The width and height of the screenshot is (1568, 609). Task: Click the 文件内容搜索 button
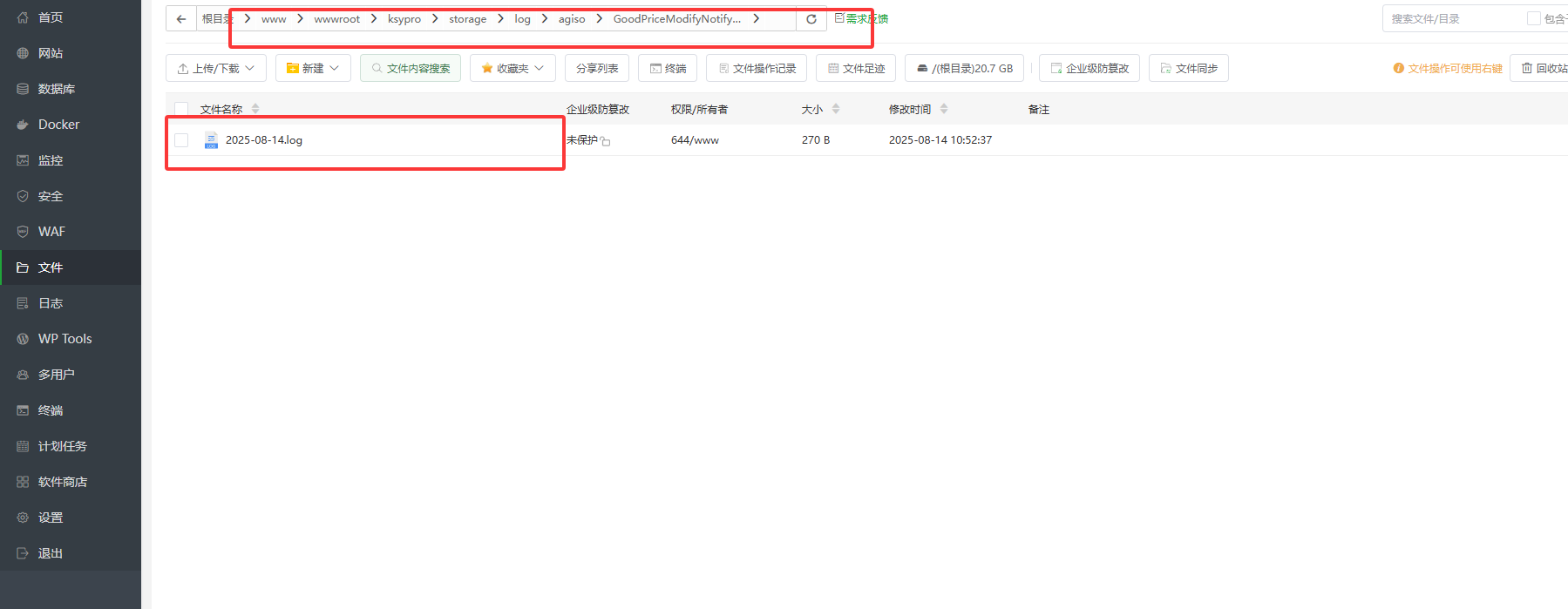pos(411,68)
